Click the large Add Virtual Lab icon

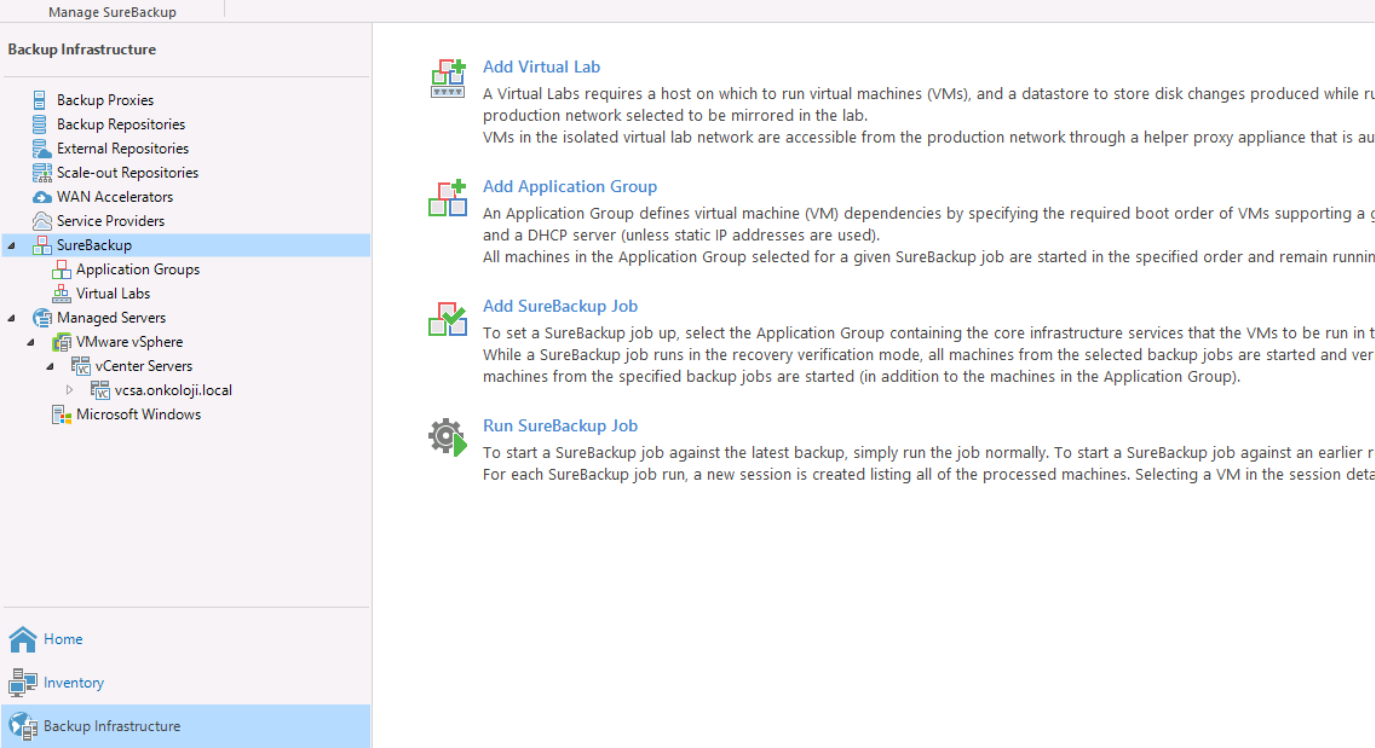coord(448,78)
